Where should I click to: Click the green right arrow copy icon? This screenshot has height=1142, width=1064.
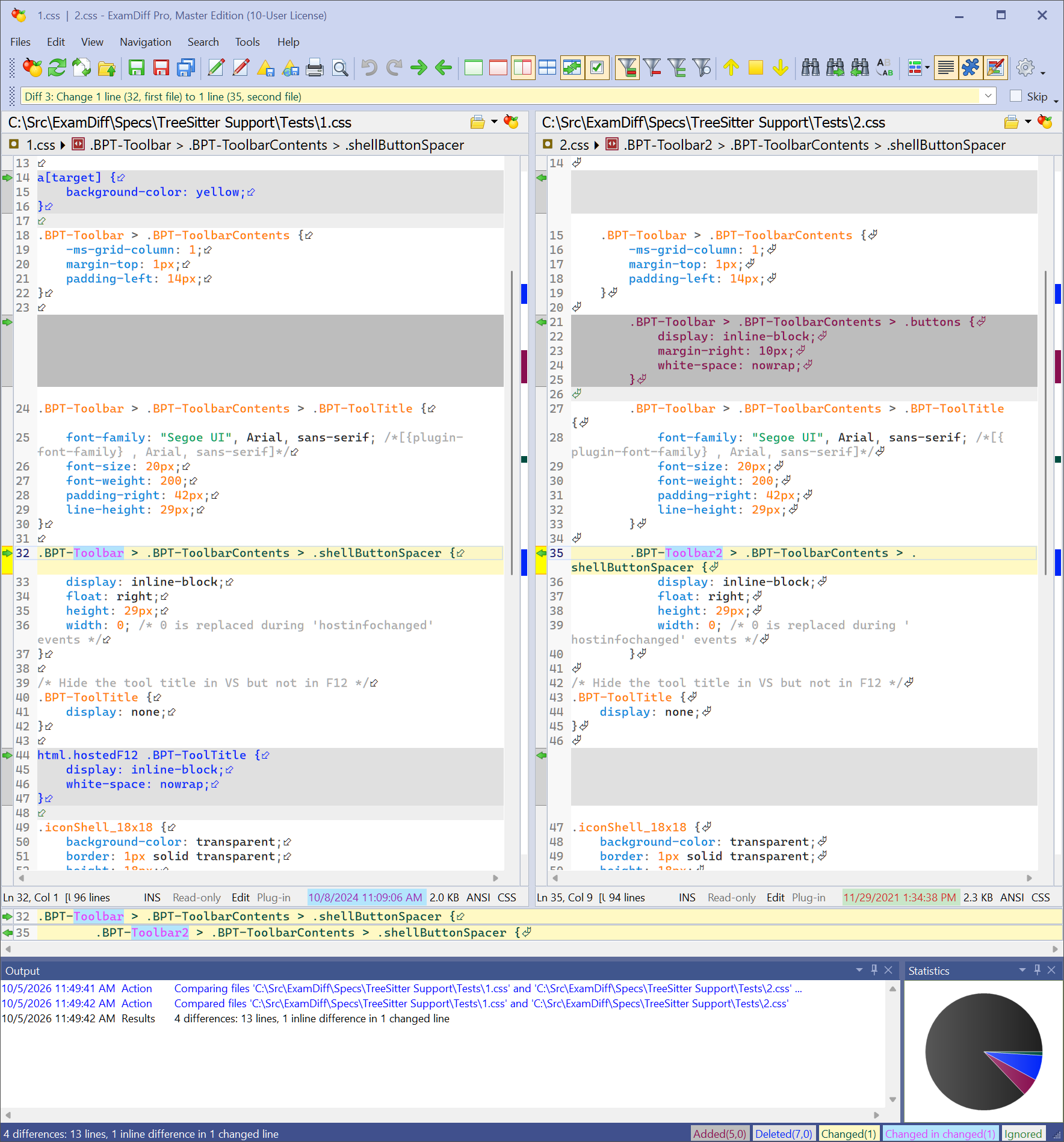click(419, 67)
